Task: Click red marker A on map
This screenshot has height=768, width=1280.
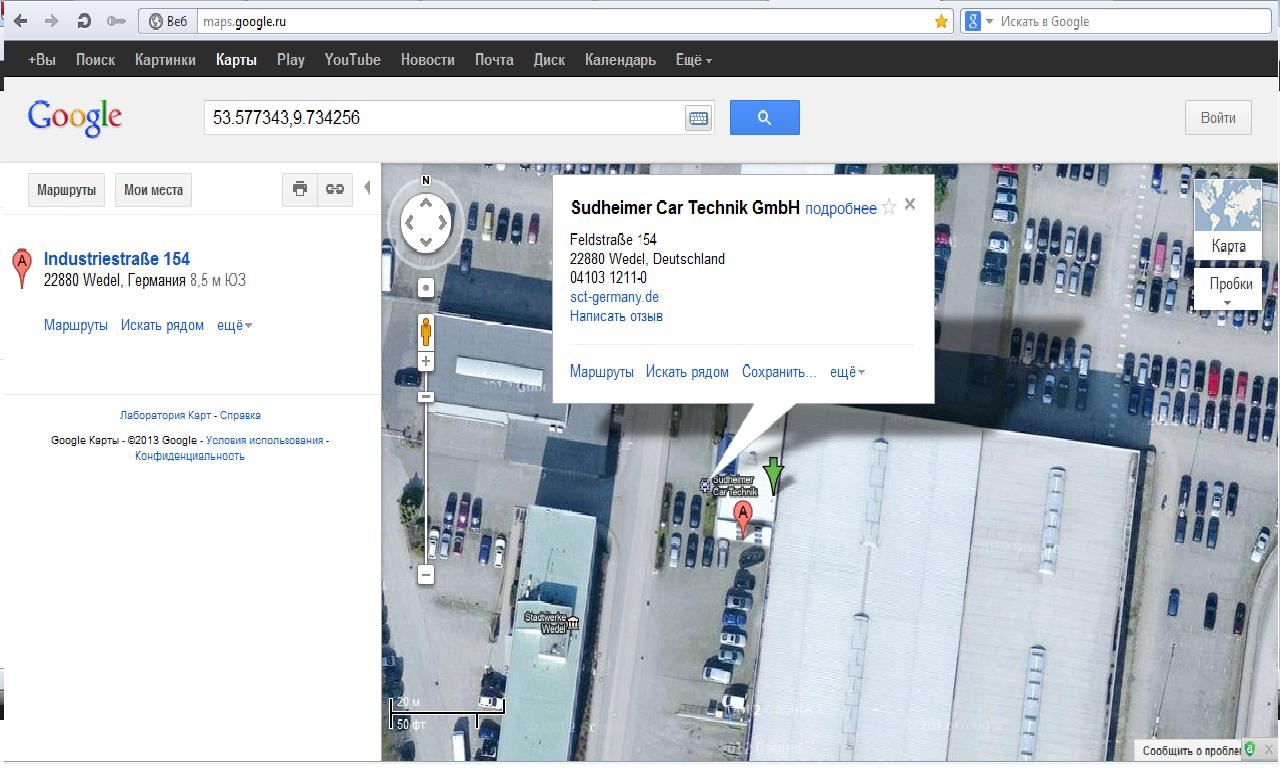Action: click(x=742, y=520)
